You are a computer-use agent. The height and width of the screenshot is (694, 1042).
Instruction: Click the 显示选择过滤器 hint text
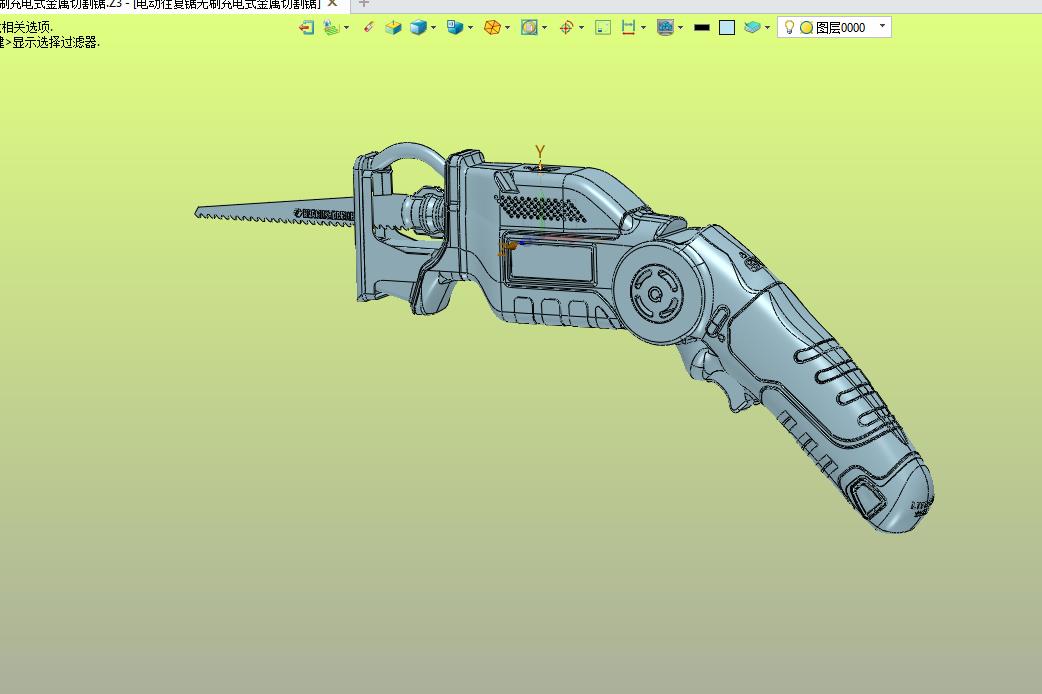tap(56, 43)
